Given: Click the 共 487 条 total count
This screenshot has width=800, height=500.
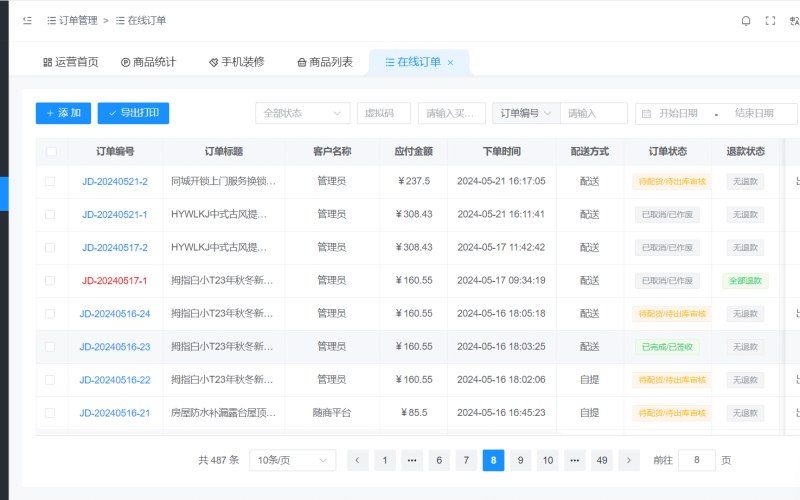Looking at the screenshot, I should 218,460.
